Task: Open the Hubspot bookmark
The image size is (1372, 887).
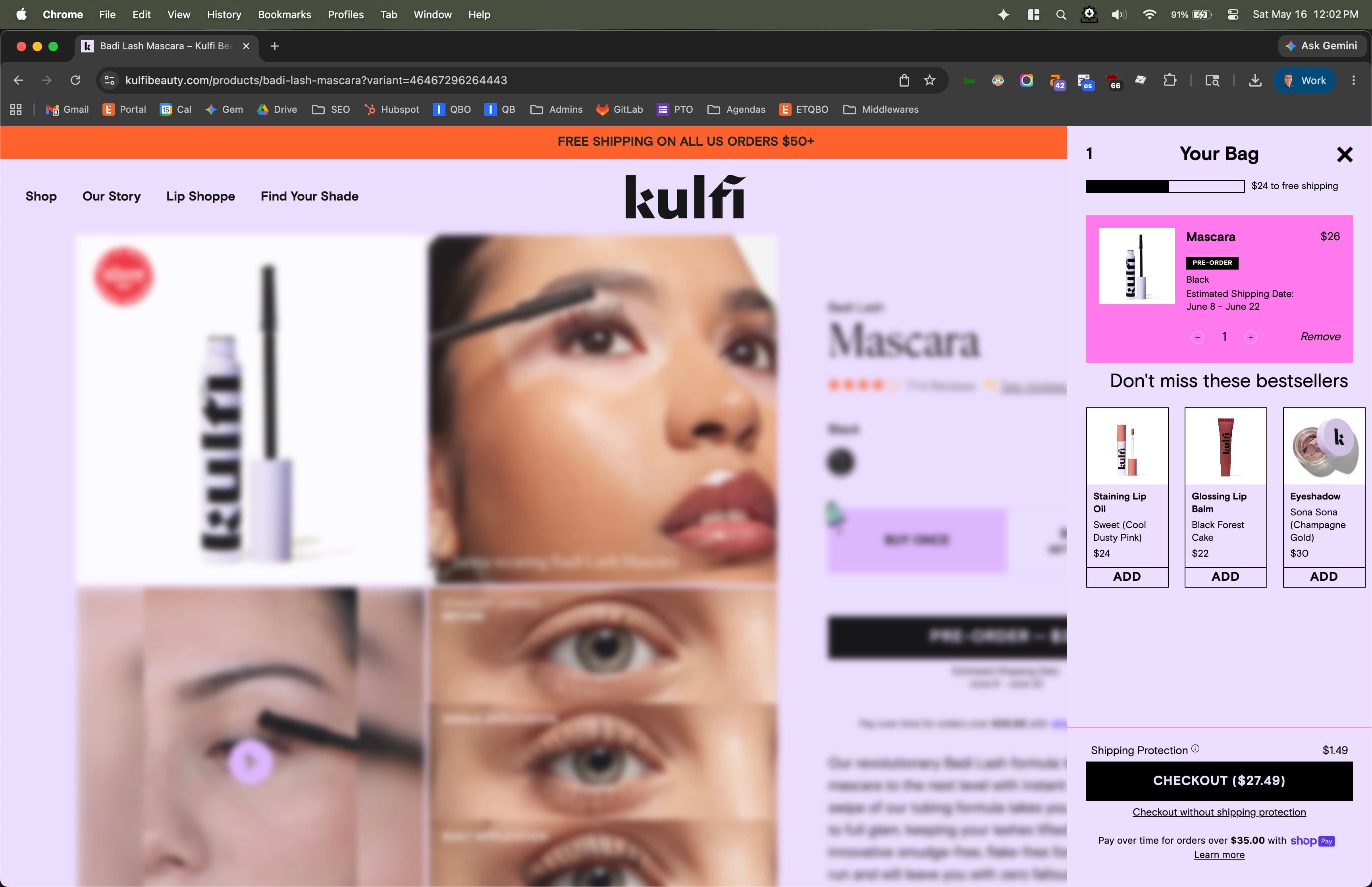Action: (391, 110)
